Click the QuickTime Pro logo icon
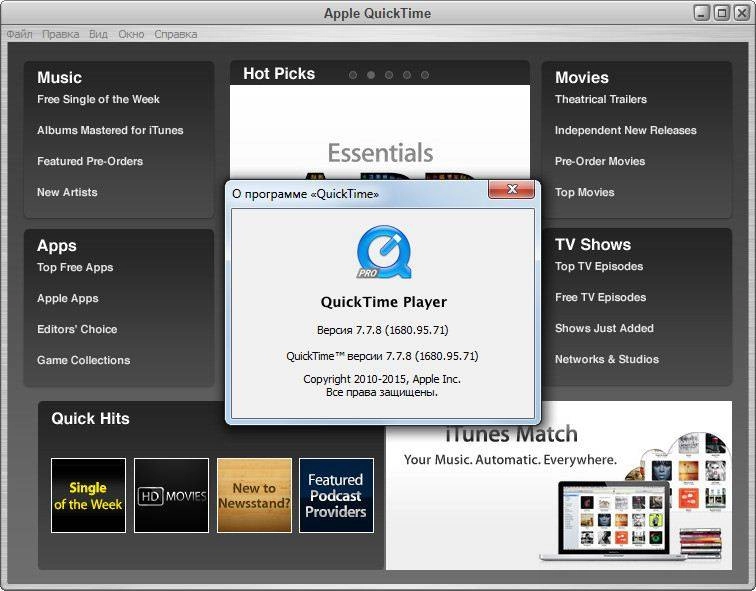The image size is (756, 591). pos(384,252)
